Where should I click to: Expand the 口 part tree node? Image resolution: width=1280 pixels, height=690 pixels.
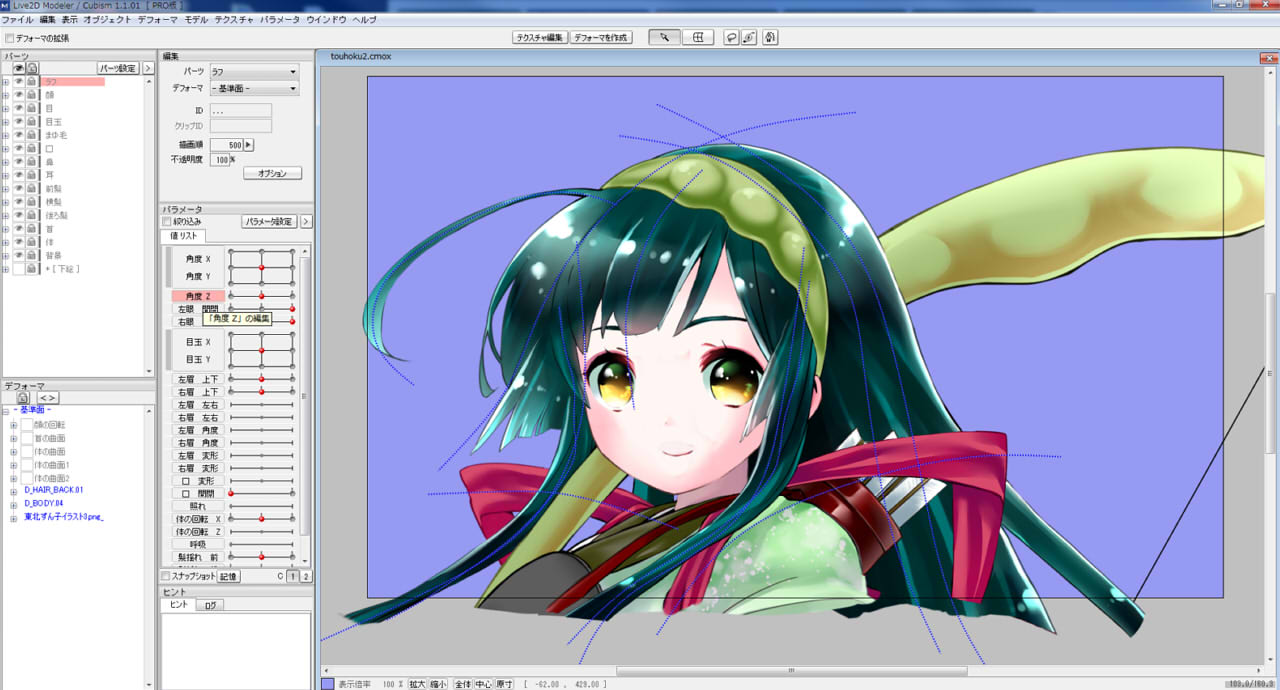click(x=6, y=148)
